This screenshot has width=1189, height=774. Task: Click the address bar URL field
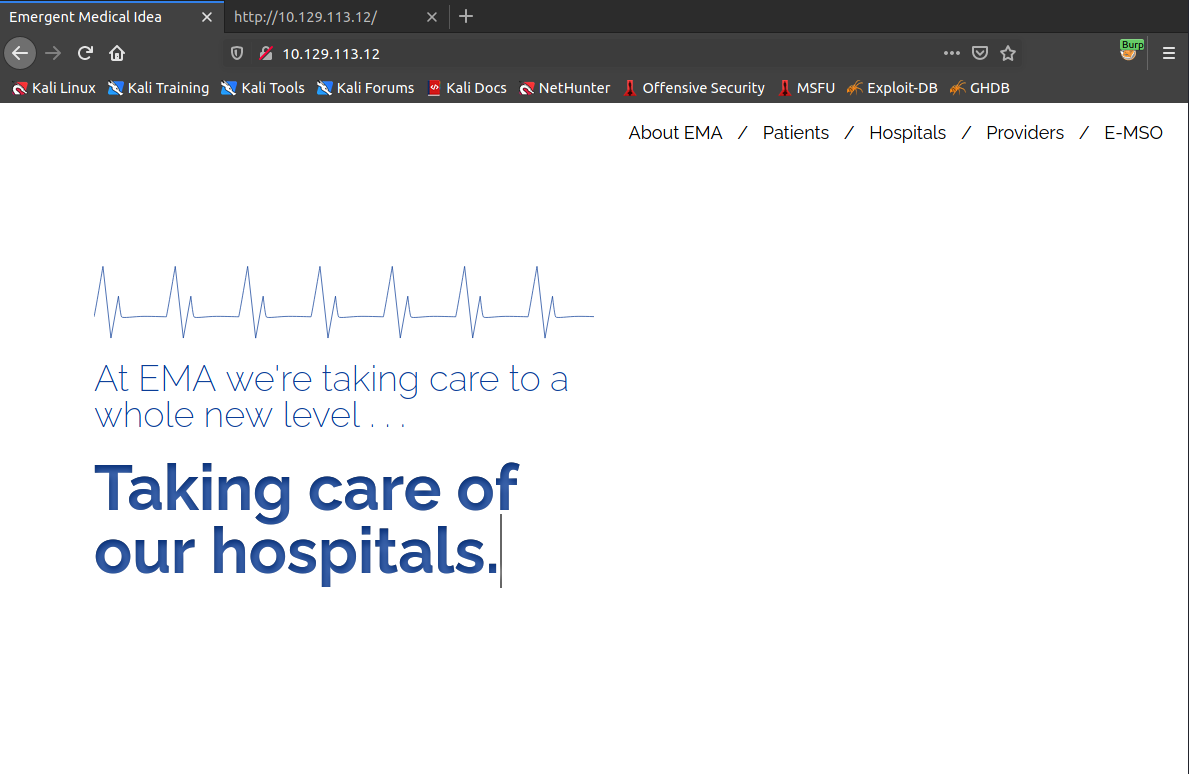(x=600, y=54)
